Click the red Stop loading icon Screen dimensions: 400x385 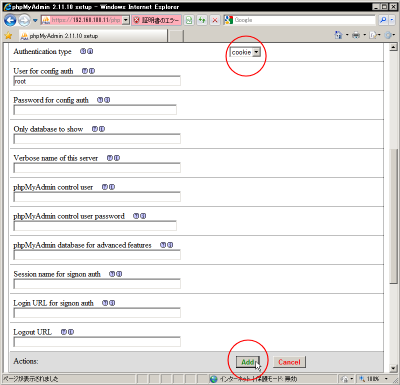[x=215, y=20]
